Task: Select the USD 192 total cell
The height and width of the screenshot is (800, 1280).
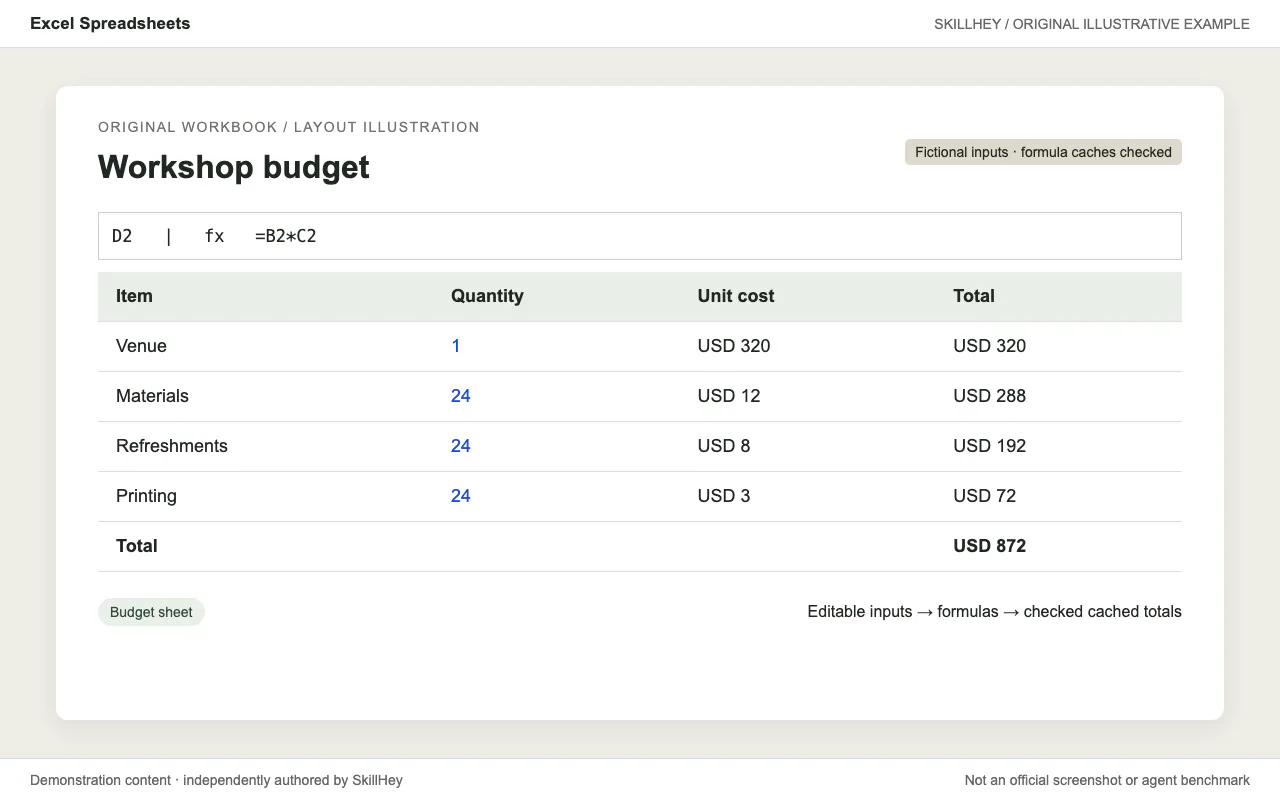Action: click(x=990, y=446)
